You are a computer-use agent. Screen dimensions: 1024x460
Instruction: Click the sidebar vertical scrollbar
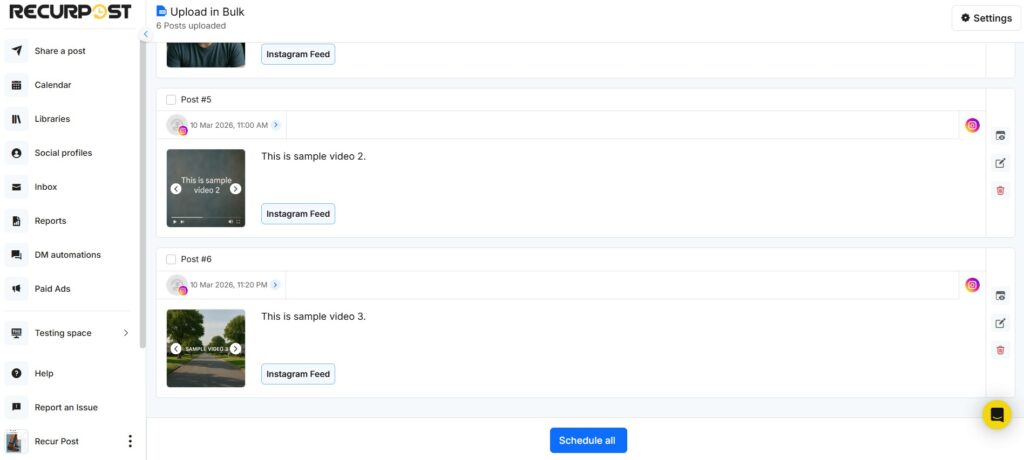pyautogui.click(x=143, y=196)
